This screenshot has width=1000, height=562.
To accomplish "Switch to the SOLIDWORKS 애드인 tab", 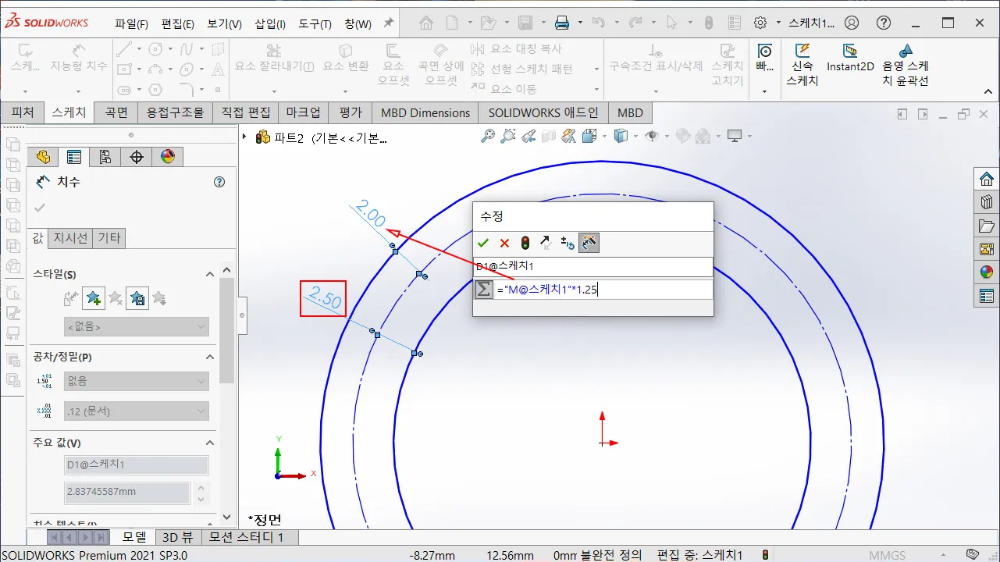I will pyautogui.click(x=543, y=112).
